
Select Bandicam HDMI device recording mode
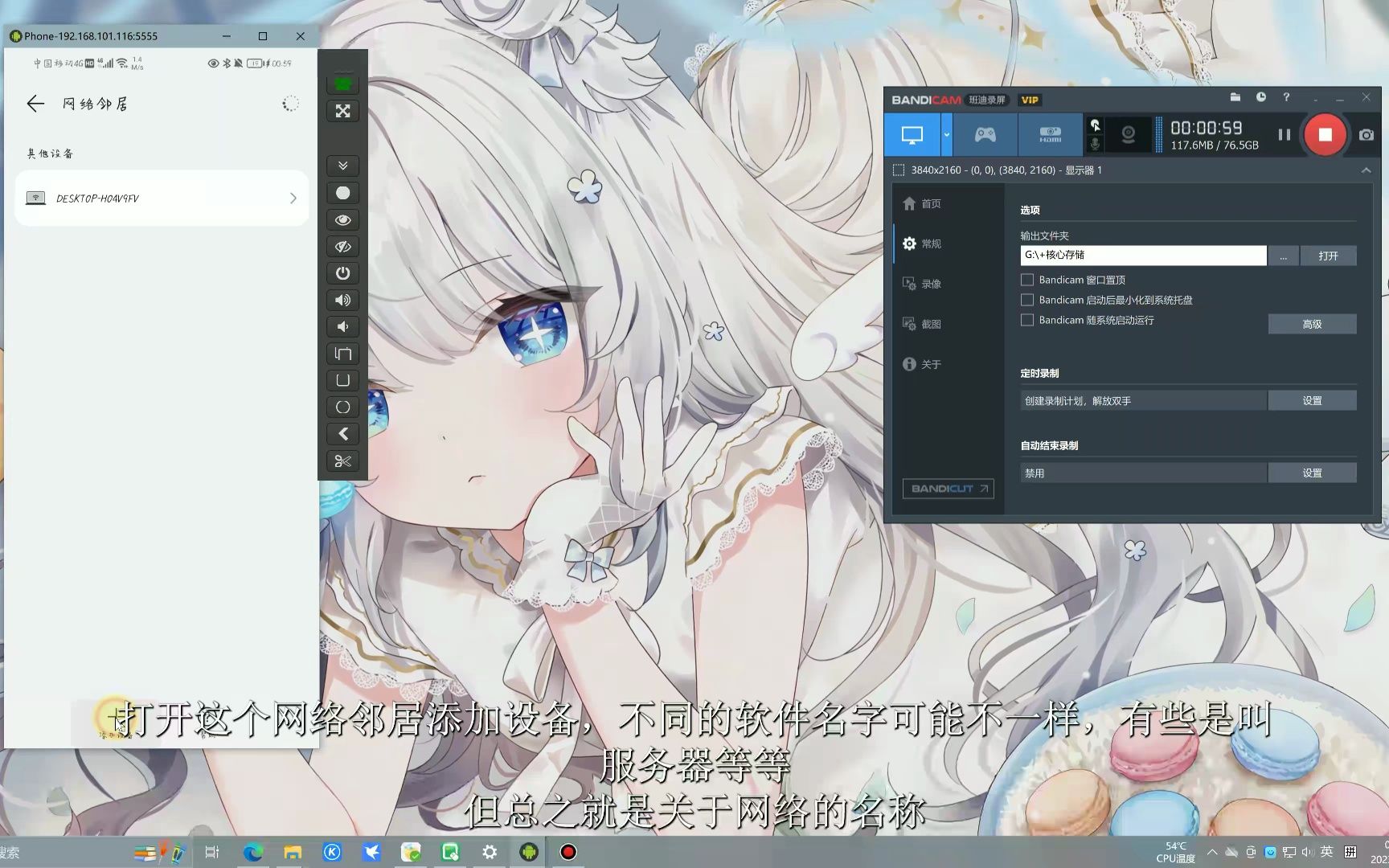(1050, 135)
